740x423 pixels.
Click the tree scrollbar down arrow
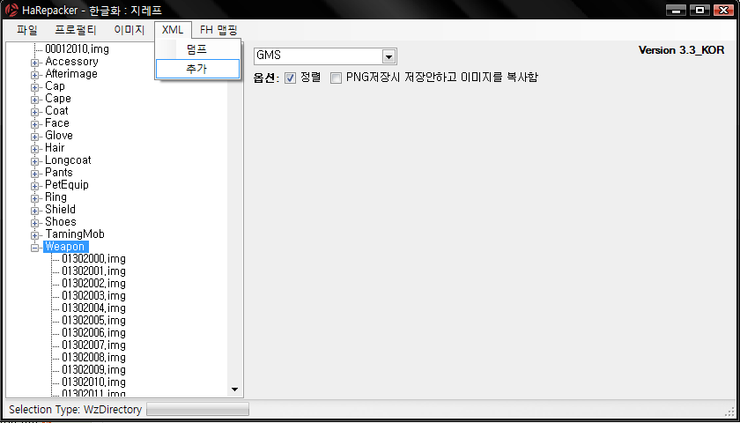(x=235, y=389)
